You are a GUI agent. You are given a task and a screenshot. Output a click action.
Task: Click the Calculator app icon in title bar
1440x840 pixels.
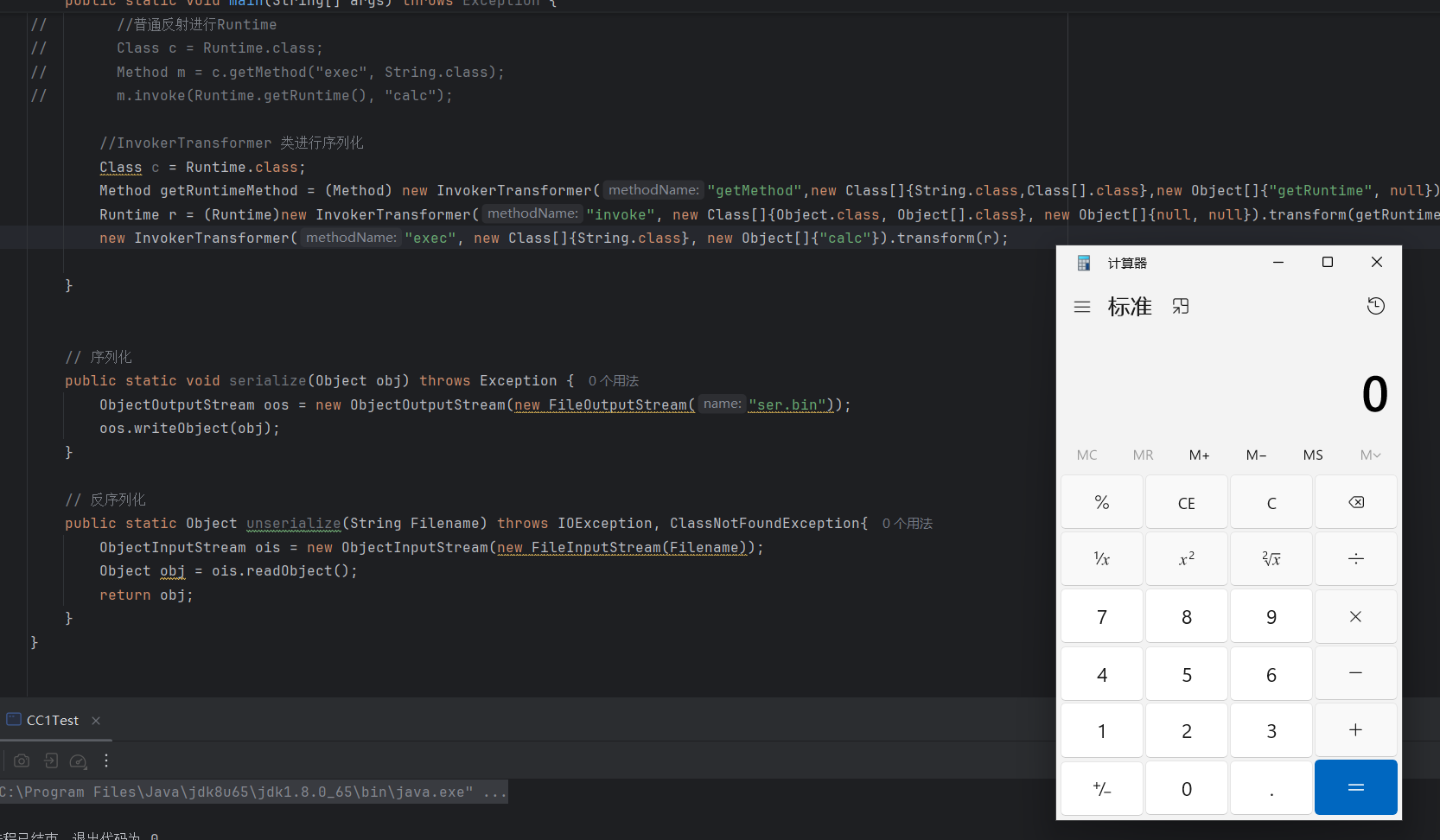click(1083, 263)
